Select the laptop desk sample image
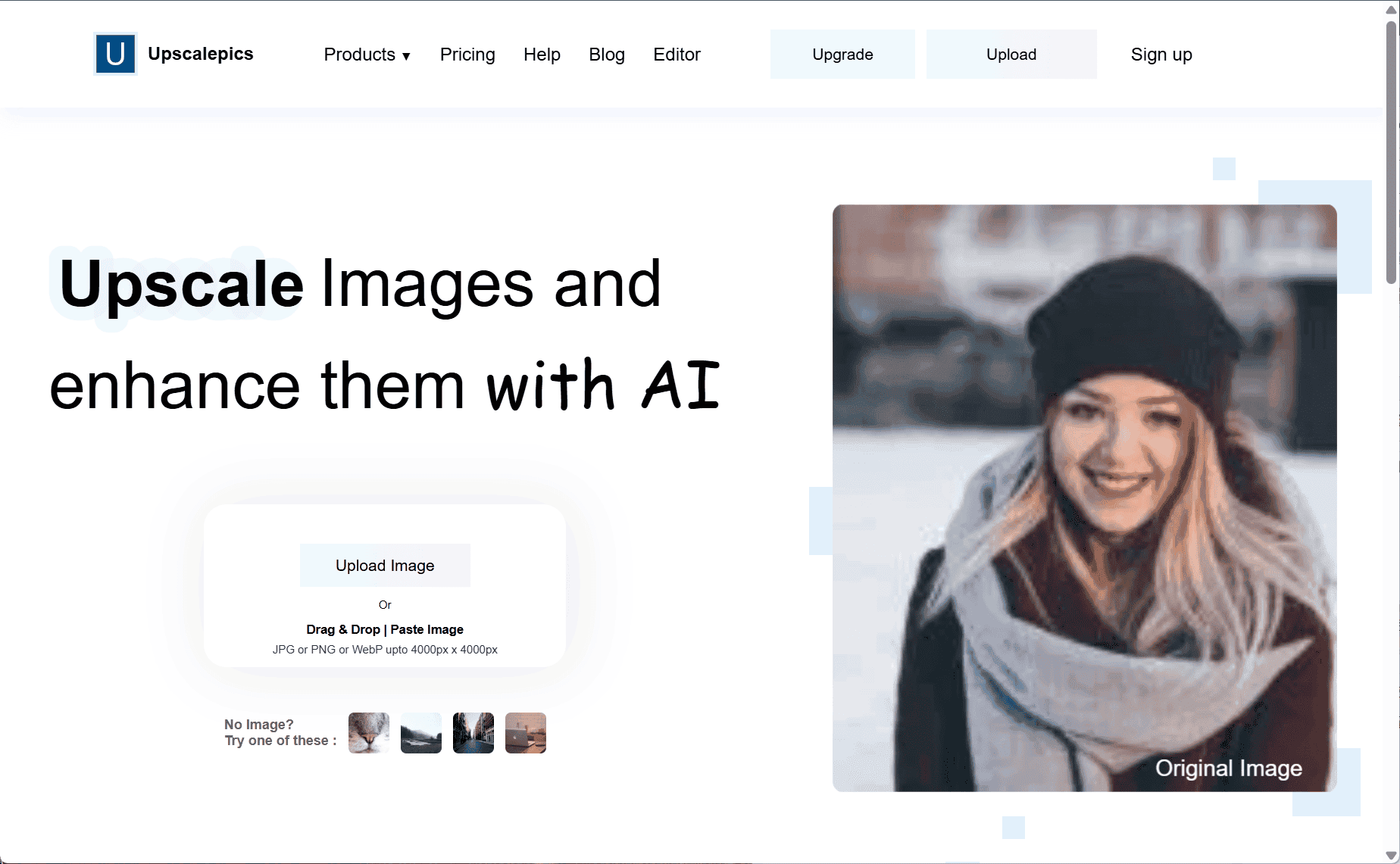This screenshot has width=1400, height=864. point(525,732)
